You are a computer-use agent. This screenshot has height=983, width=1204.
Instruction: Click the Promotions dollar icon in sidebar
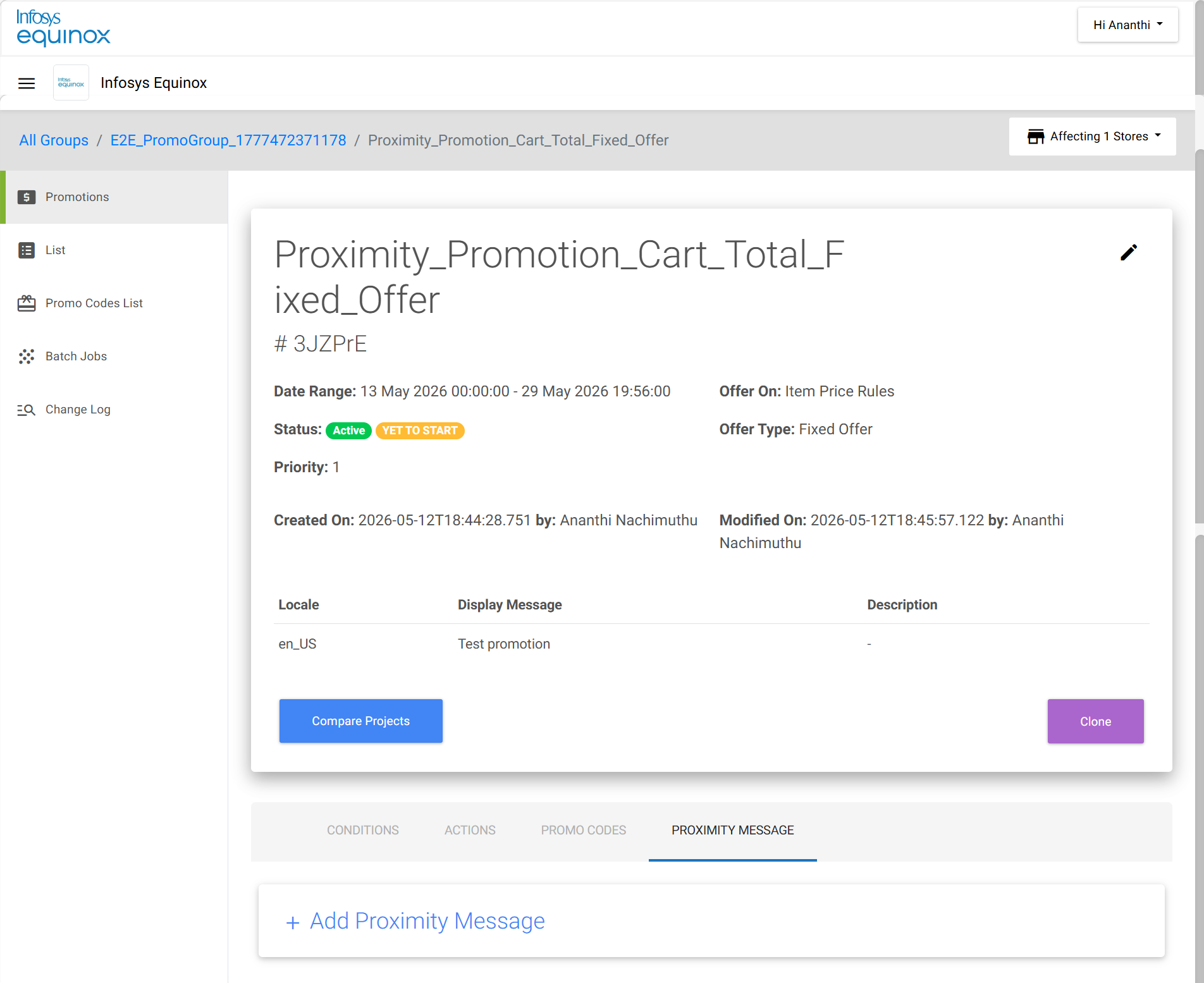coord(27,197)
